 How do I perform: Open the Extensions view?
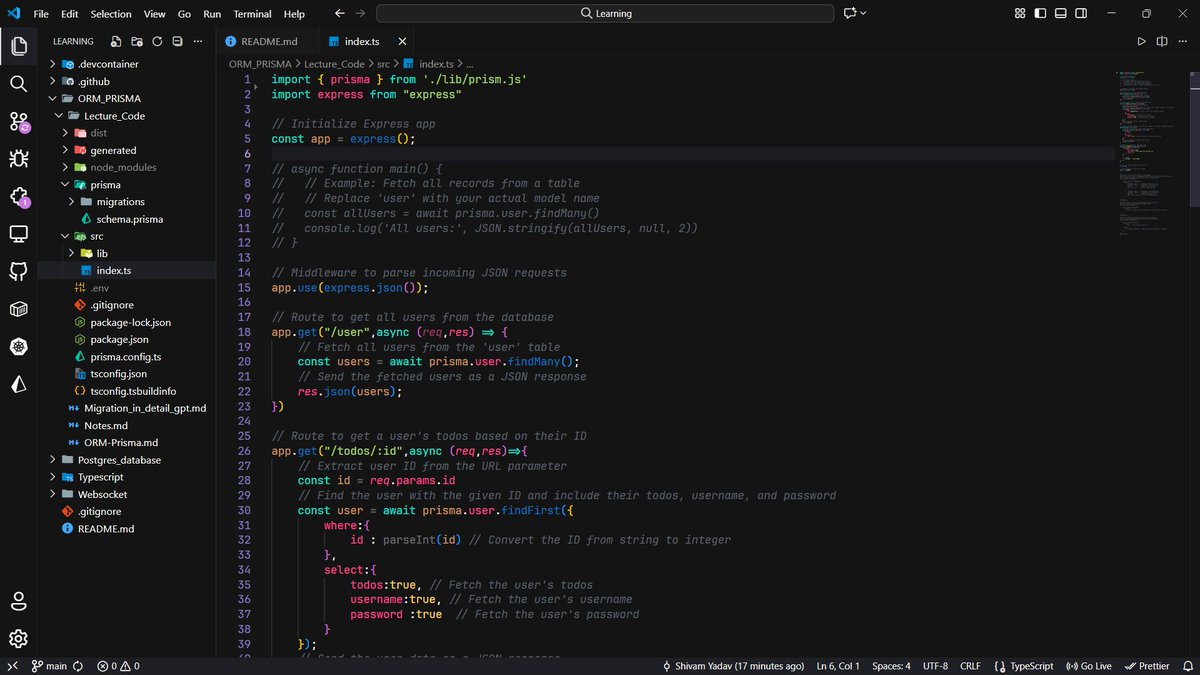[x=18, y=196]
